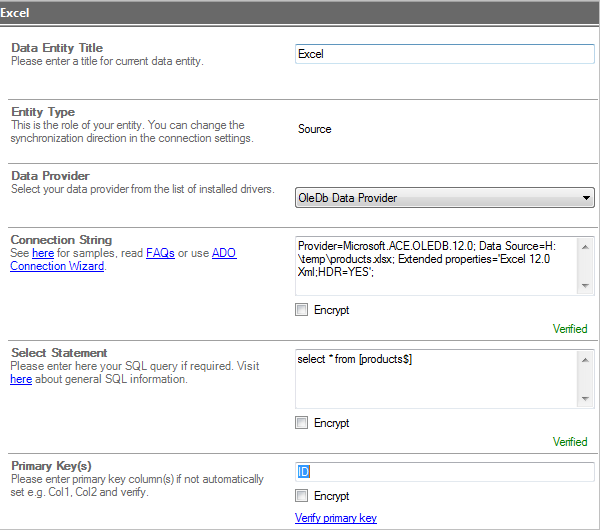Open the FAQs link

(160, 254)
